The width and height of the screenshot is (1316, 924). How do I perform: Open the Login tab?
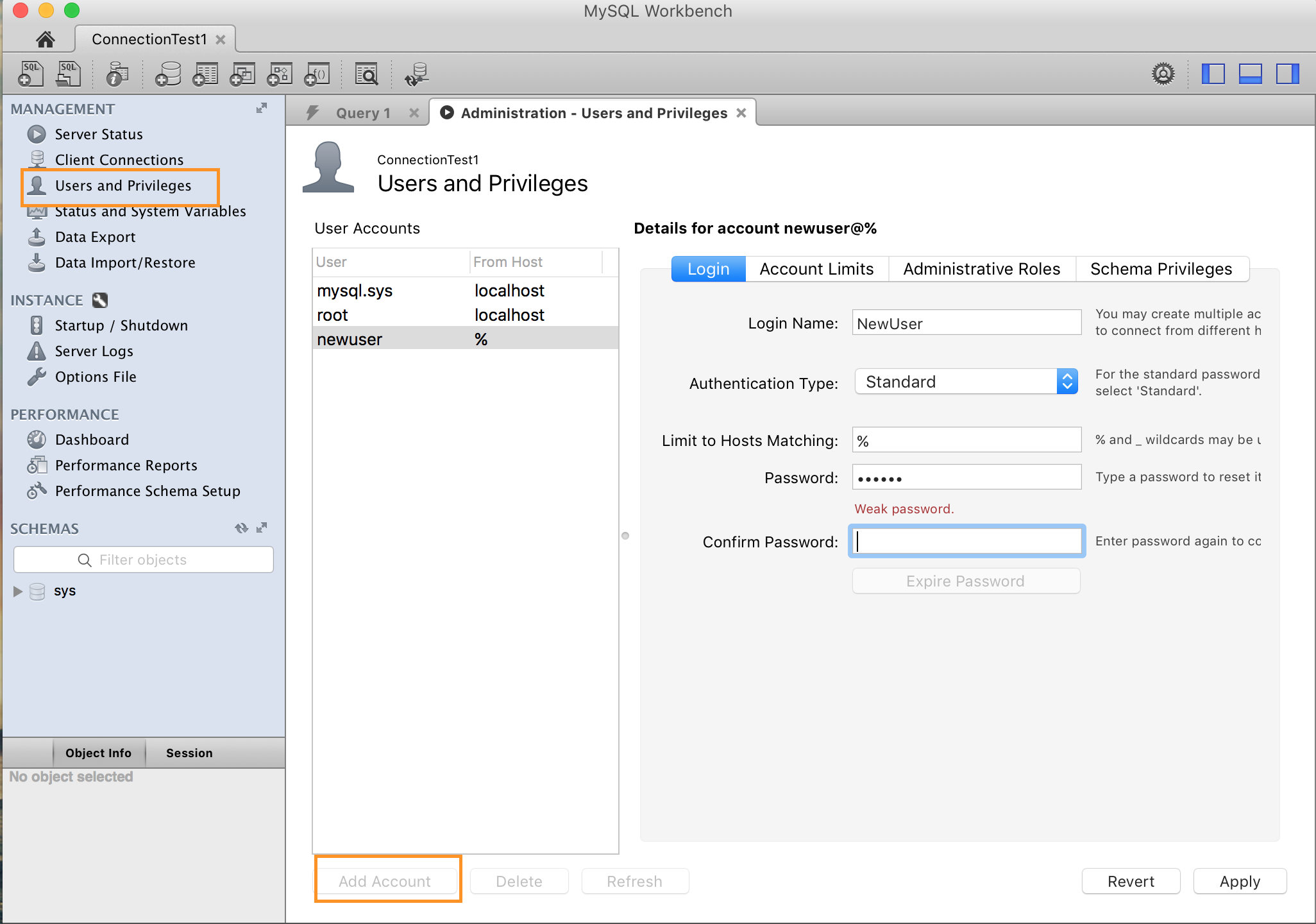pyautogui.click(x=708, y=269)
